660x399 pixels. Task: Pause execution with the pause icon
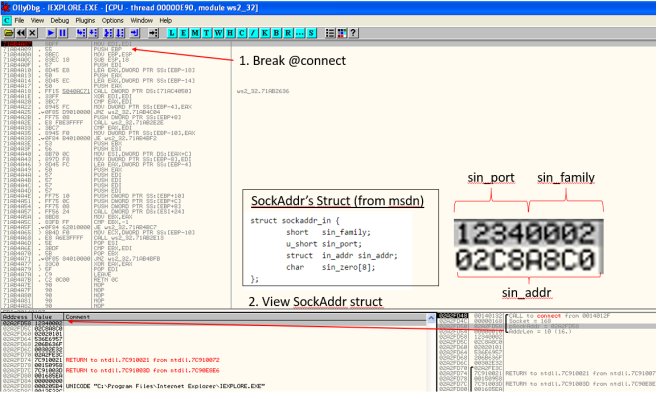[63, 33]
